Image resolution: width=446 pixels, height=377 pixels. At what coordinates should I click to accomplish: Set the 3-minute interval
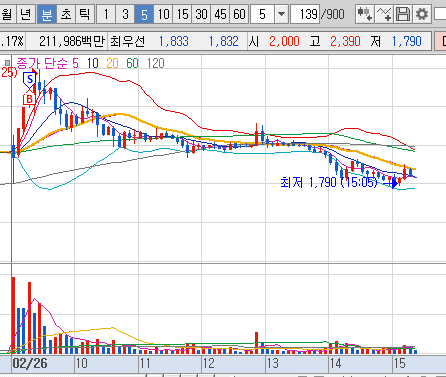point(125,14)
